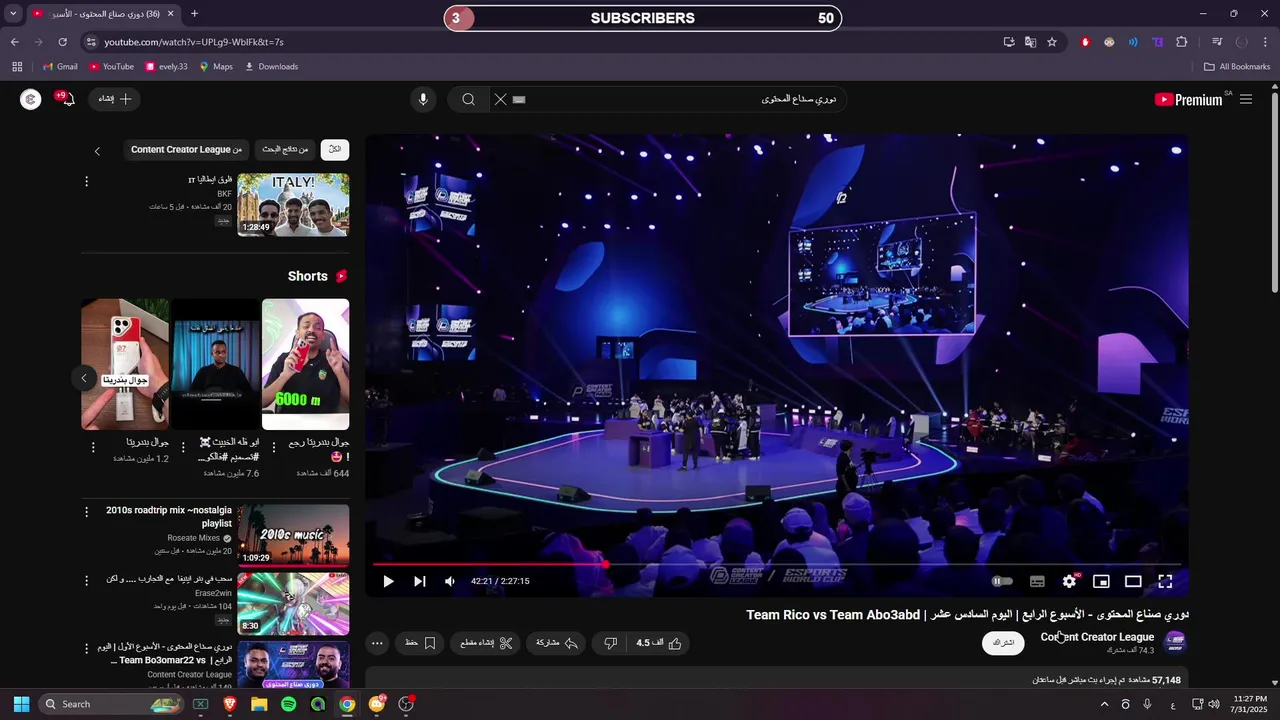Show more Shorts with carousel arrow
The image size is (1280, 720).
click(84, 377)
